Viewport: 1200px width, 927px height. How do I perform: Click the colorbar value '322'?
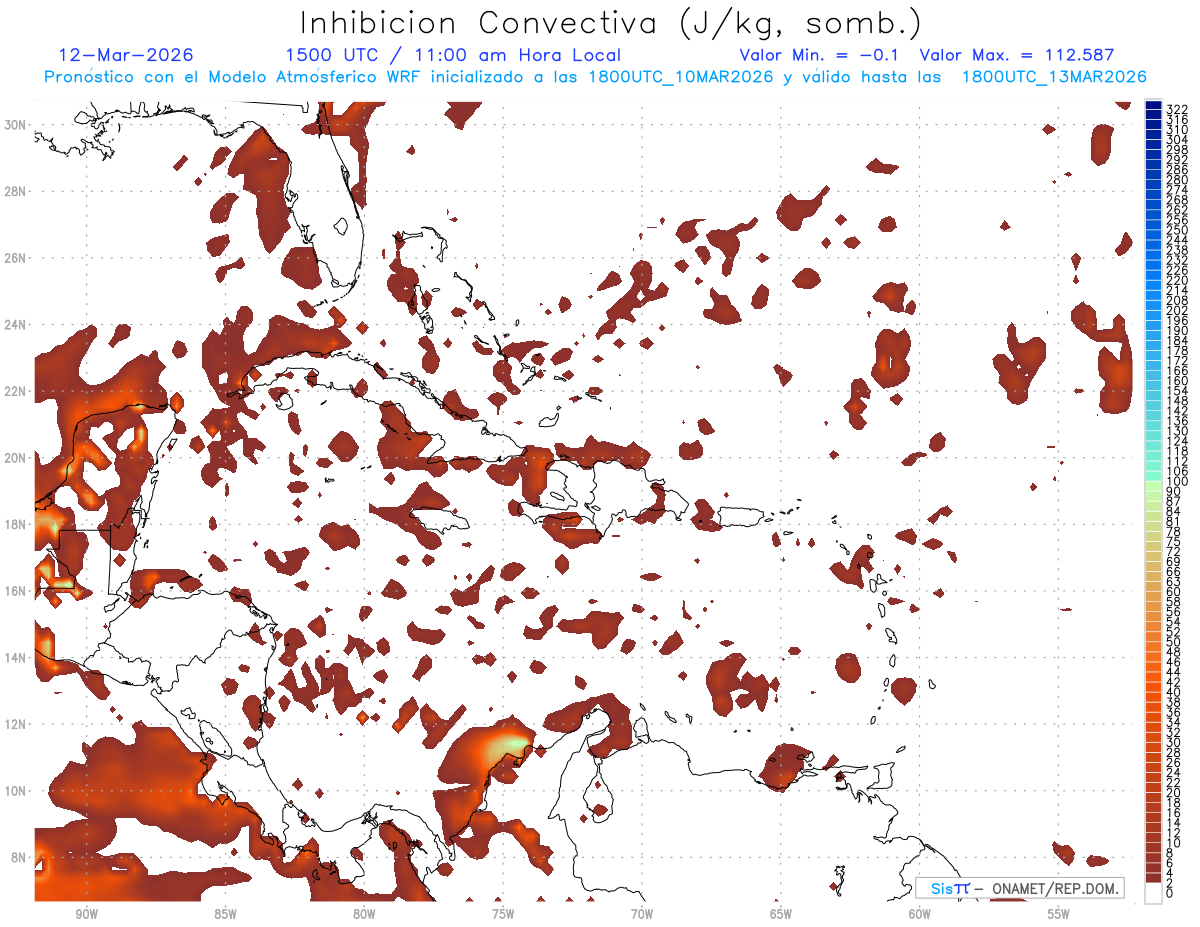1177,109
